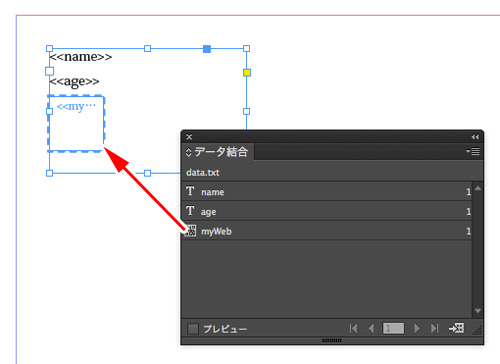Enable the プレビュー checkbox
This screenshot has width=500, height=364.
[x=193, y=329]
